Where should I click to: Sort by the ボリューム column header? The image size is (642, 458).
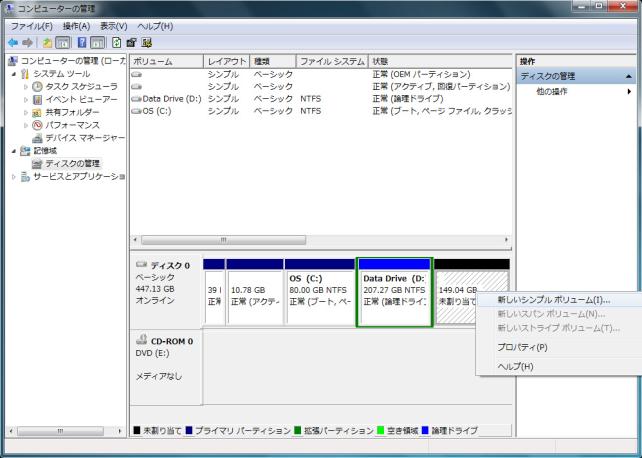tap(166, 61)
